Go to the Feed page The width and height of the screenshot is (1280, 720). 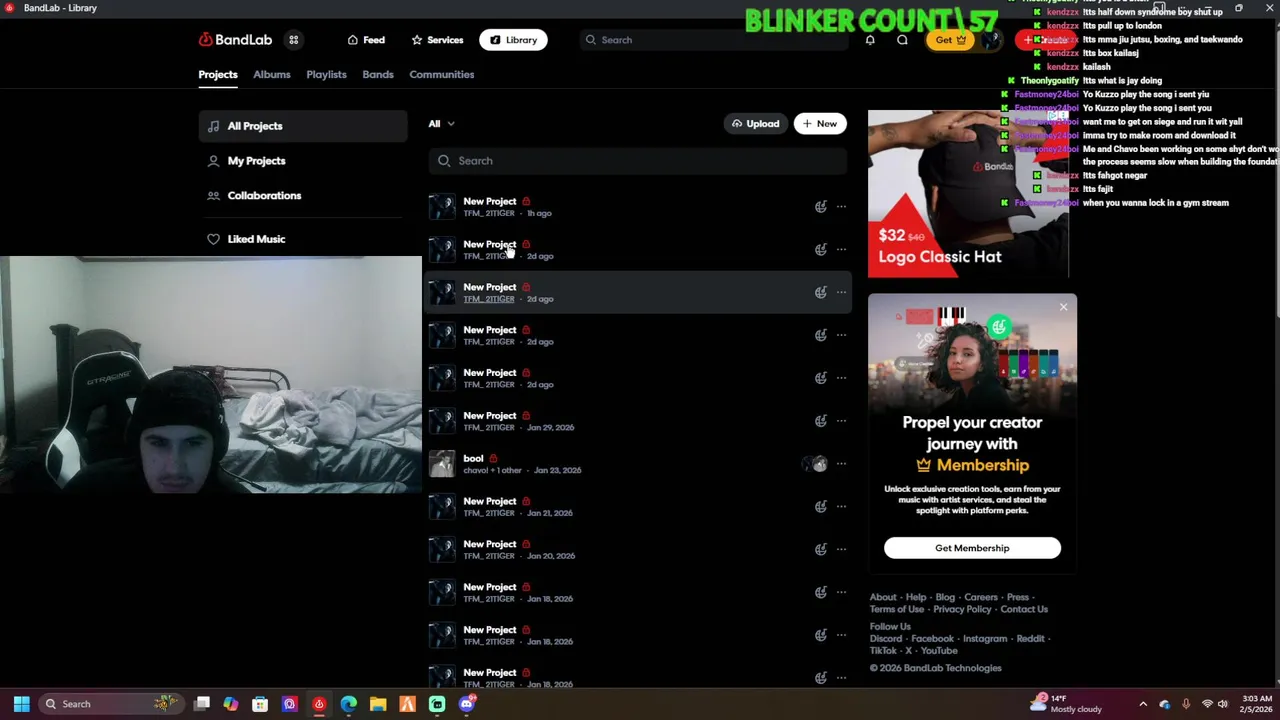coord(366,40)
